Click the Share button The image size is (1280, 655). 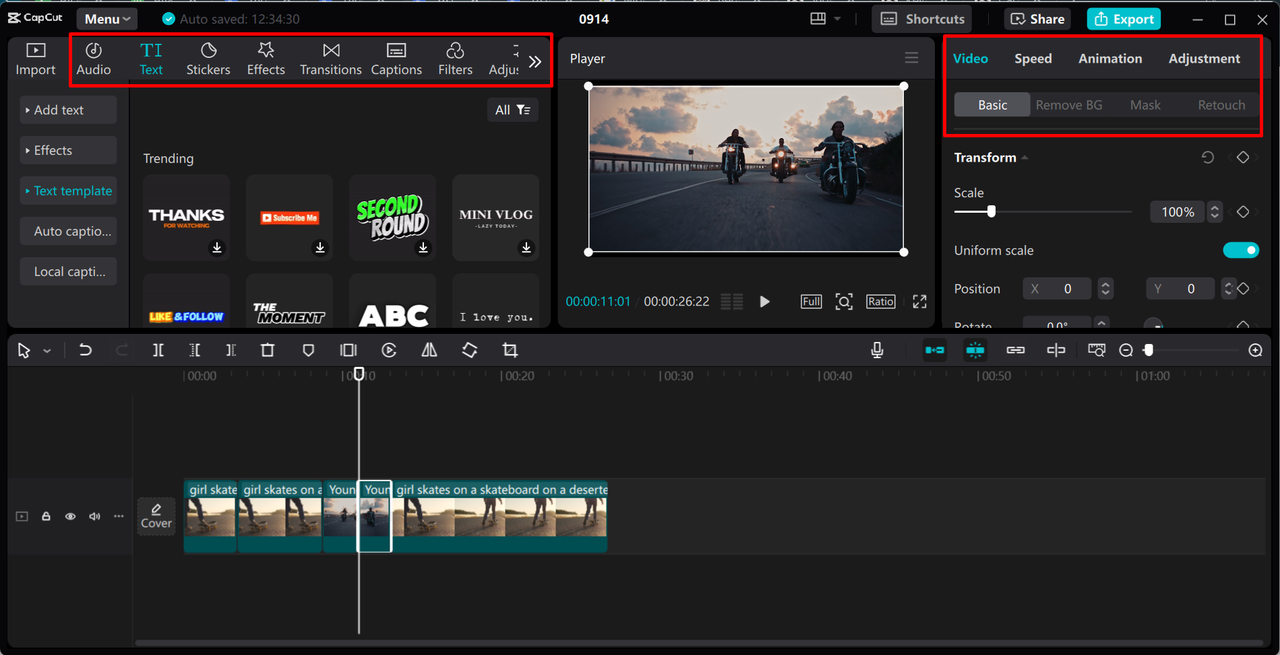(x=1037, y=19)
